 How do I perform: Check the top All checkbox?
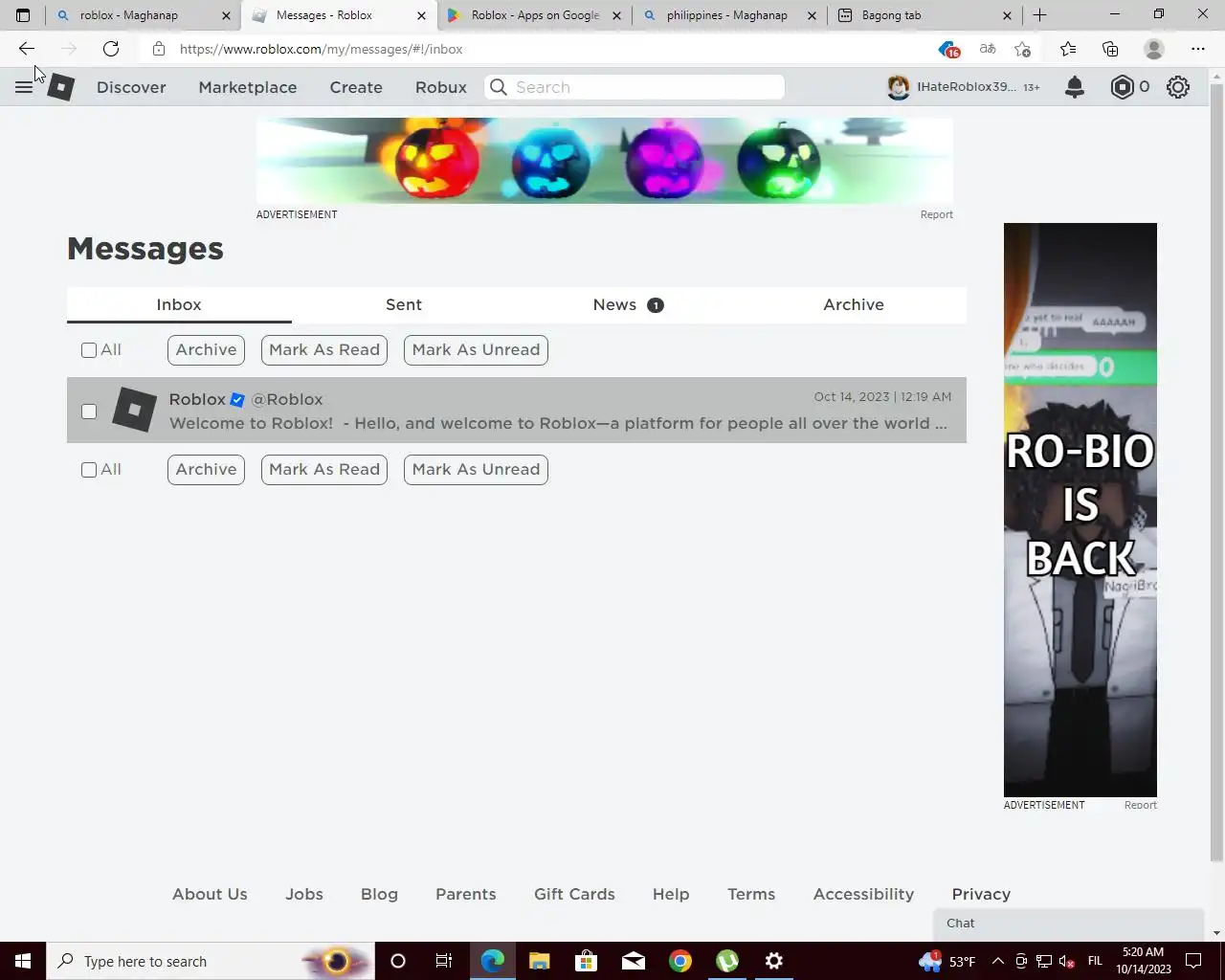(89, 350)
